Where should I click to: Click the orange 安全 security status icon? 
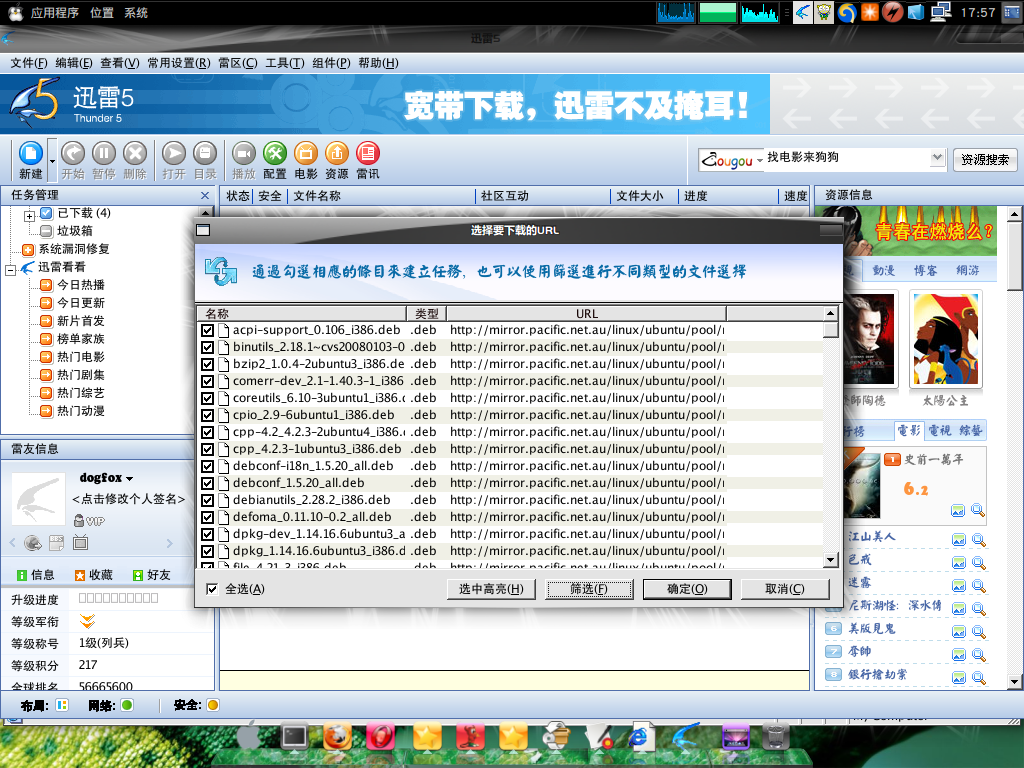213,705
